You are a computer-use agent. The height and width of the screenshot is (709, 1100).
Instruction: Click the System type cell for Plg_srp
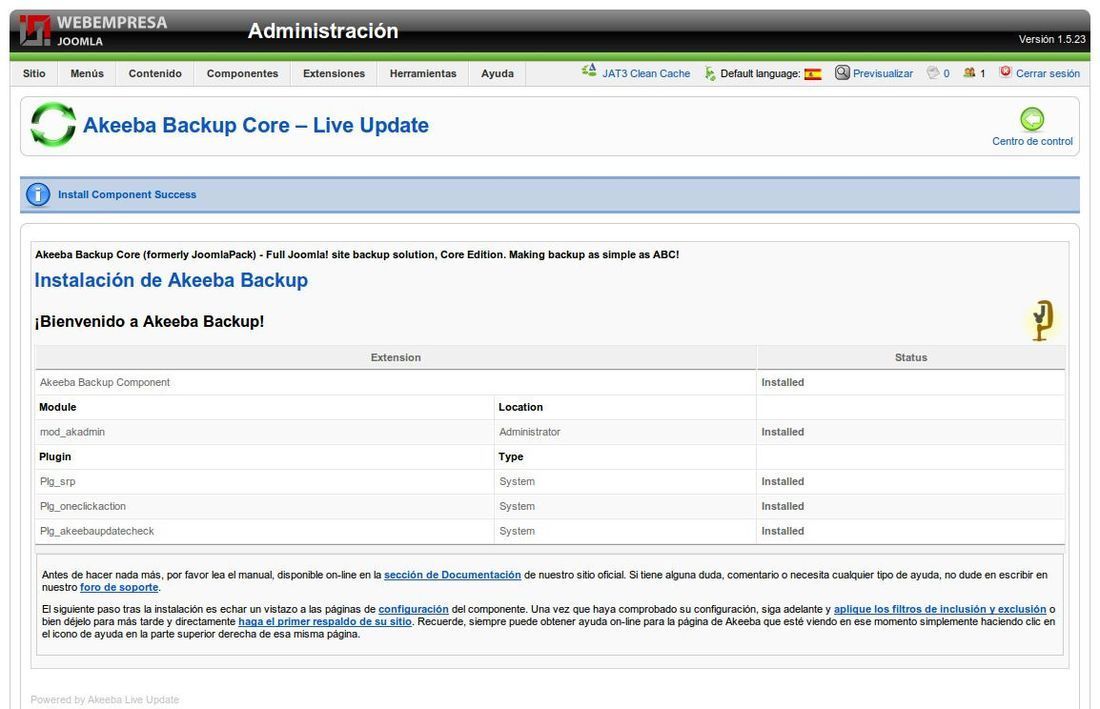point(517,482)
